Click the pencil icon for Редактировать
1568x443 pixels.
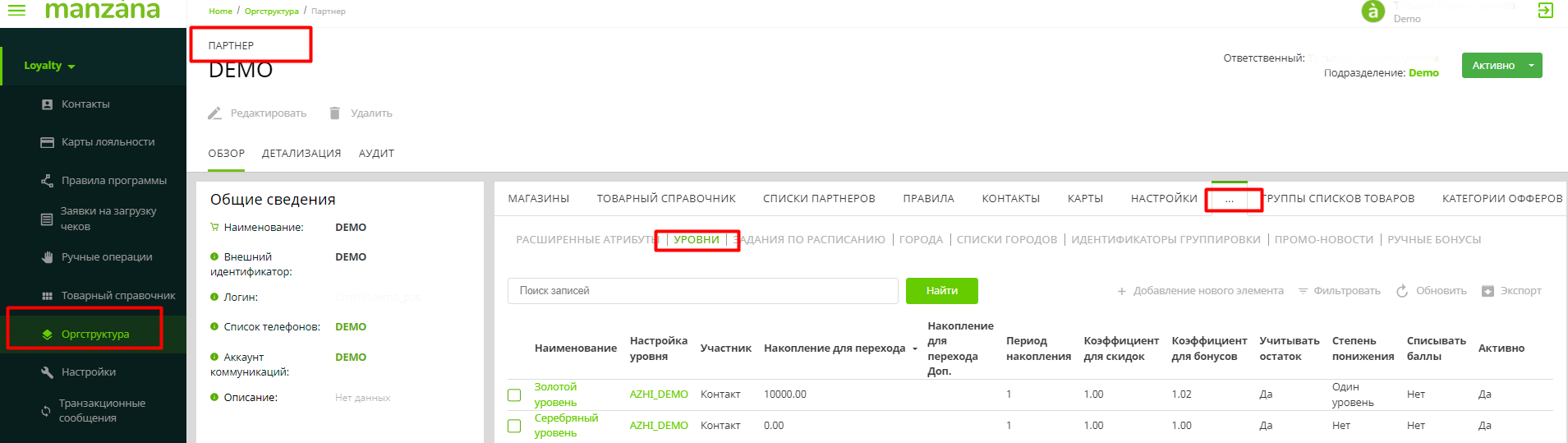214,113
